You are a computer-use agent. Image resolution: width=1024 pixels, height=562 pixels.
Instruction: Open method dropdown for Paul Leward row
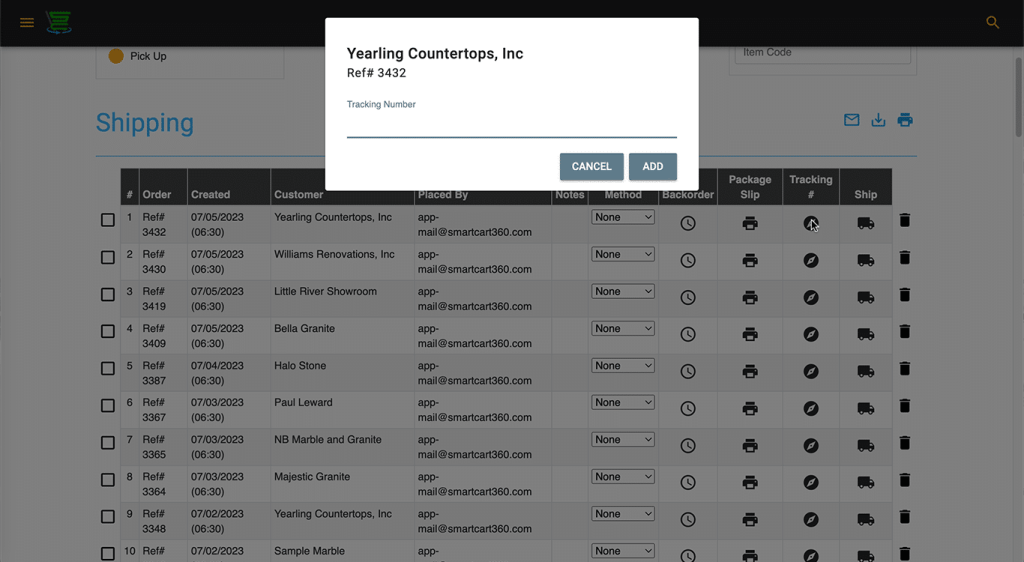point(622,402)
